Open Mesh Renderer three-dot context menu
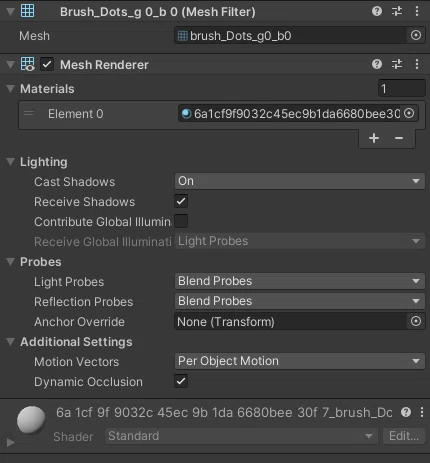 (417, 64)
